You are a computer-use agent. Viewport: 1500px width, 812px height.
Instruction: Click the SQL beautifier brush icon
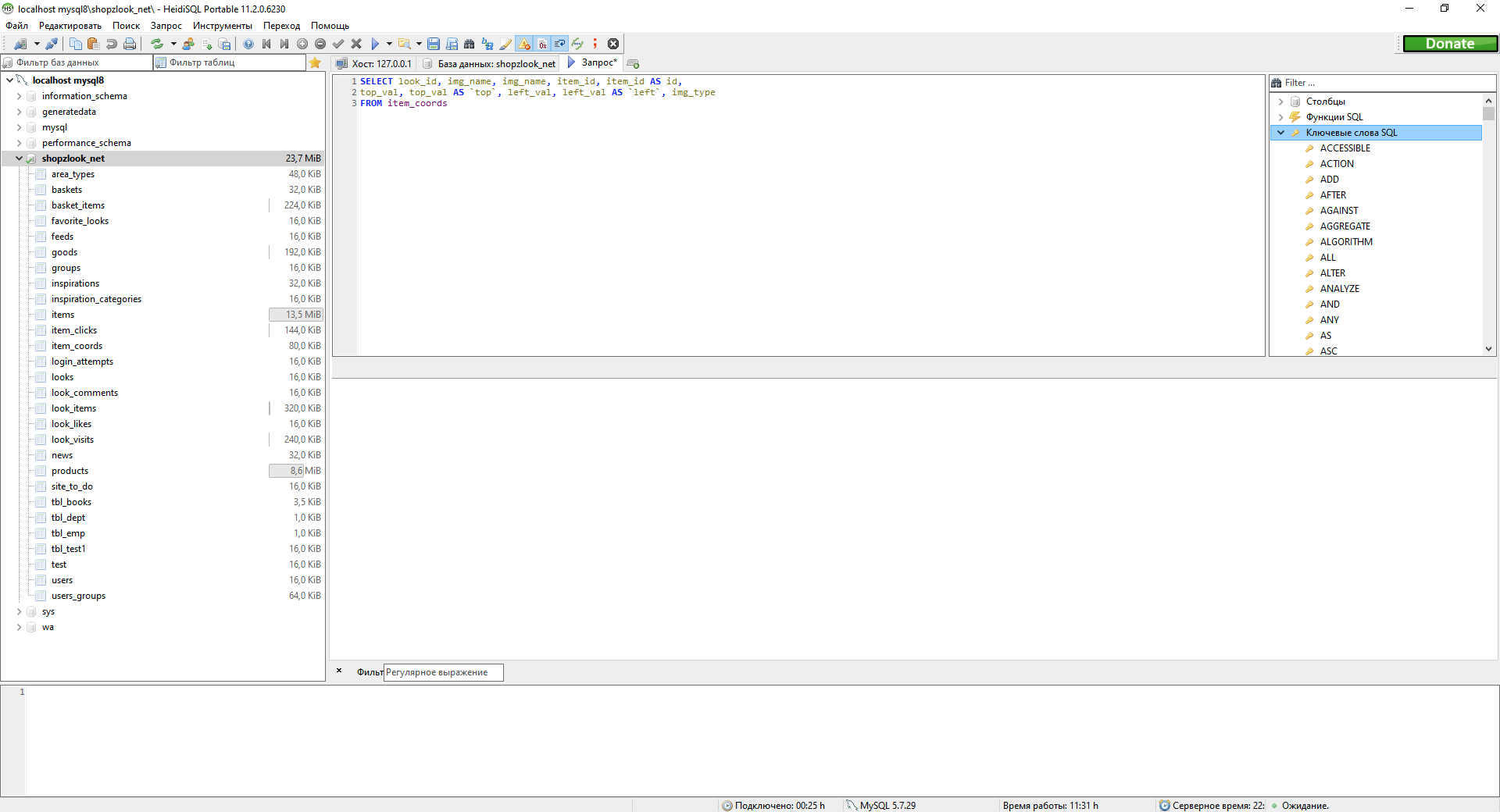click(x=506, y=44)
